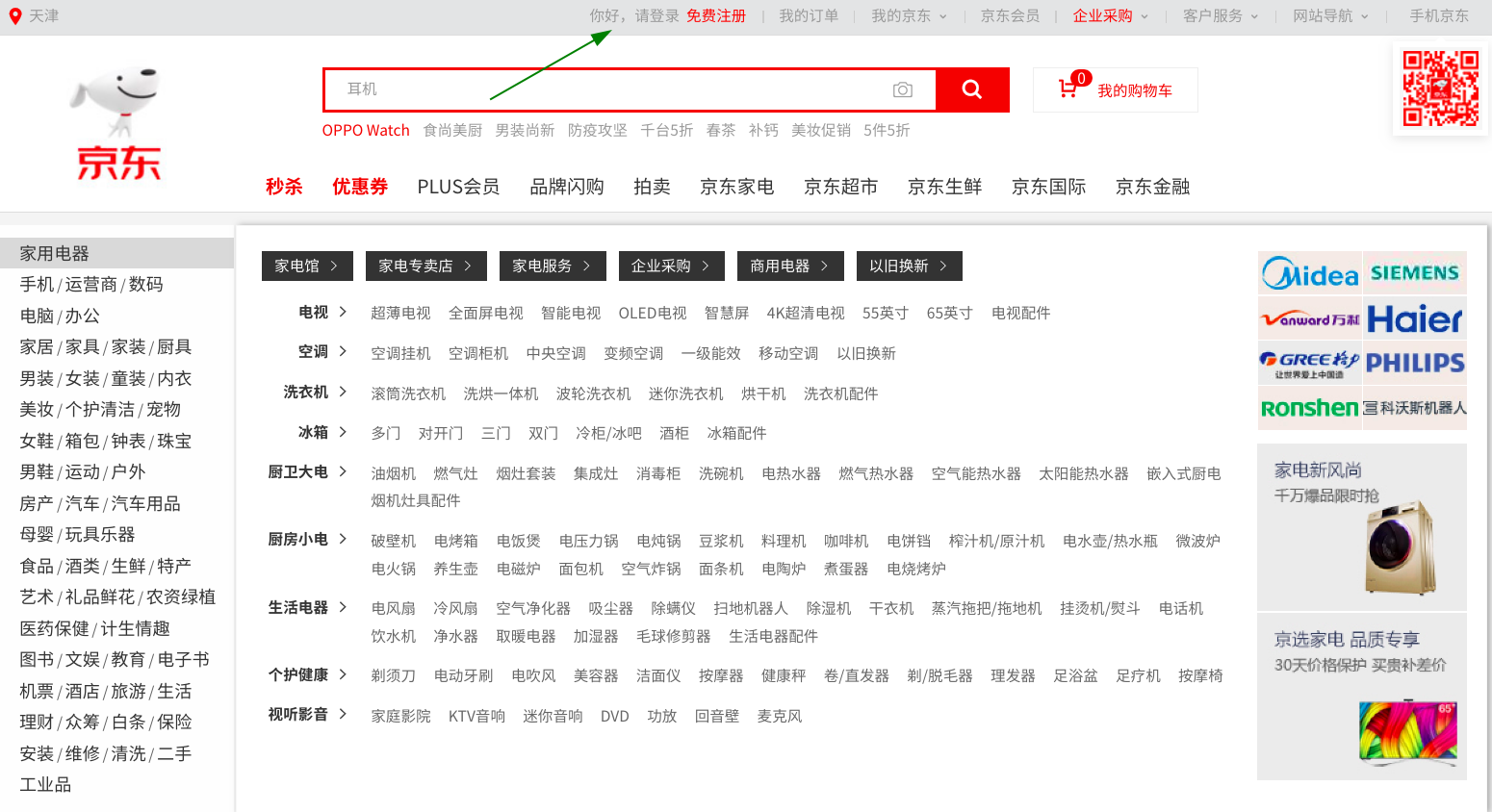This screenshot has width=1492, height=812.
Task: Open the 京东超市 navigation tab
Action: (x=841, y=187)
